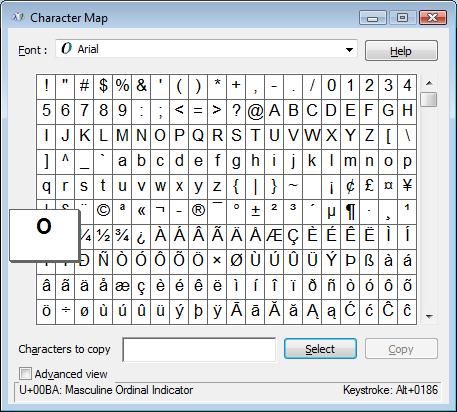The image size is (457, 412).
Task: Click the scrollbar up arrow
Action: [x=429, y=83]
